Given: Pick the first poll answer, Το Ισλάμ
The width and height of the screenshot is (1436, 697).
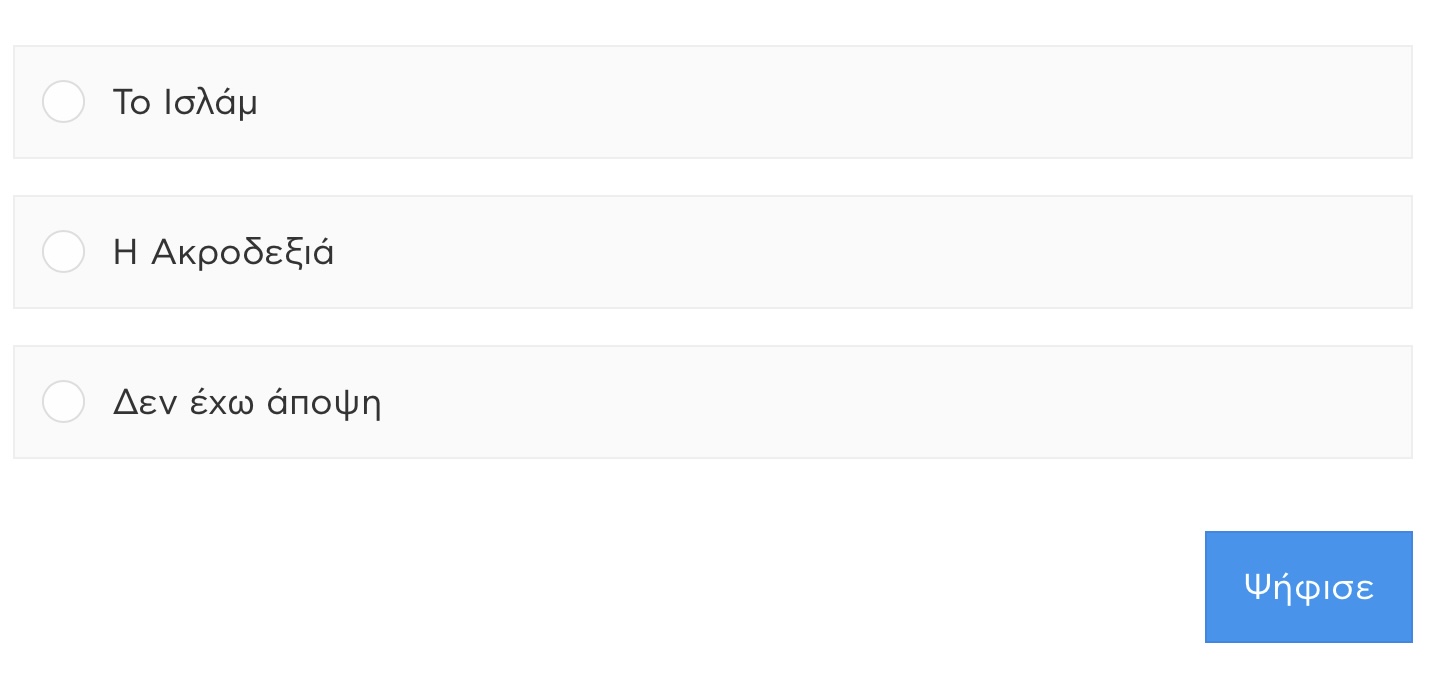Looking at the screenshot, I should click(713, 102).
